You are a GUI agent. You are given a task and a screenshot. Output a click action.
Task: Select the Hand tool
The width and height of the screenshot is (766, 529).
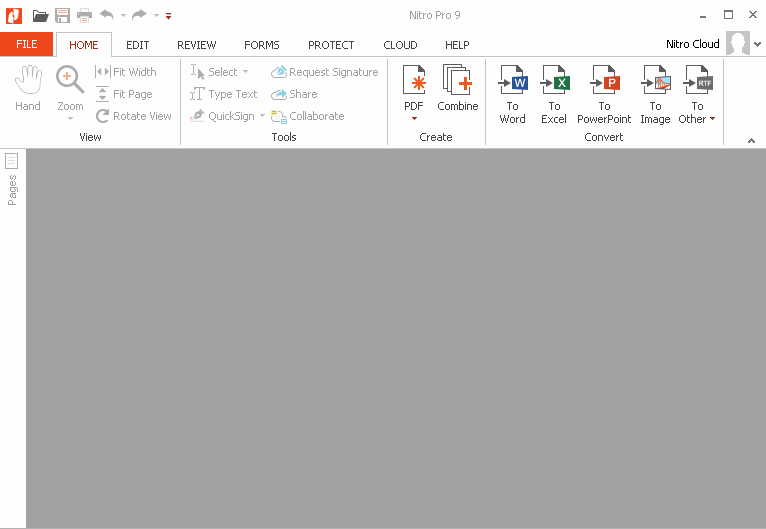point(28,88)
